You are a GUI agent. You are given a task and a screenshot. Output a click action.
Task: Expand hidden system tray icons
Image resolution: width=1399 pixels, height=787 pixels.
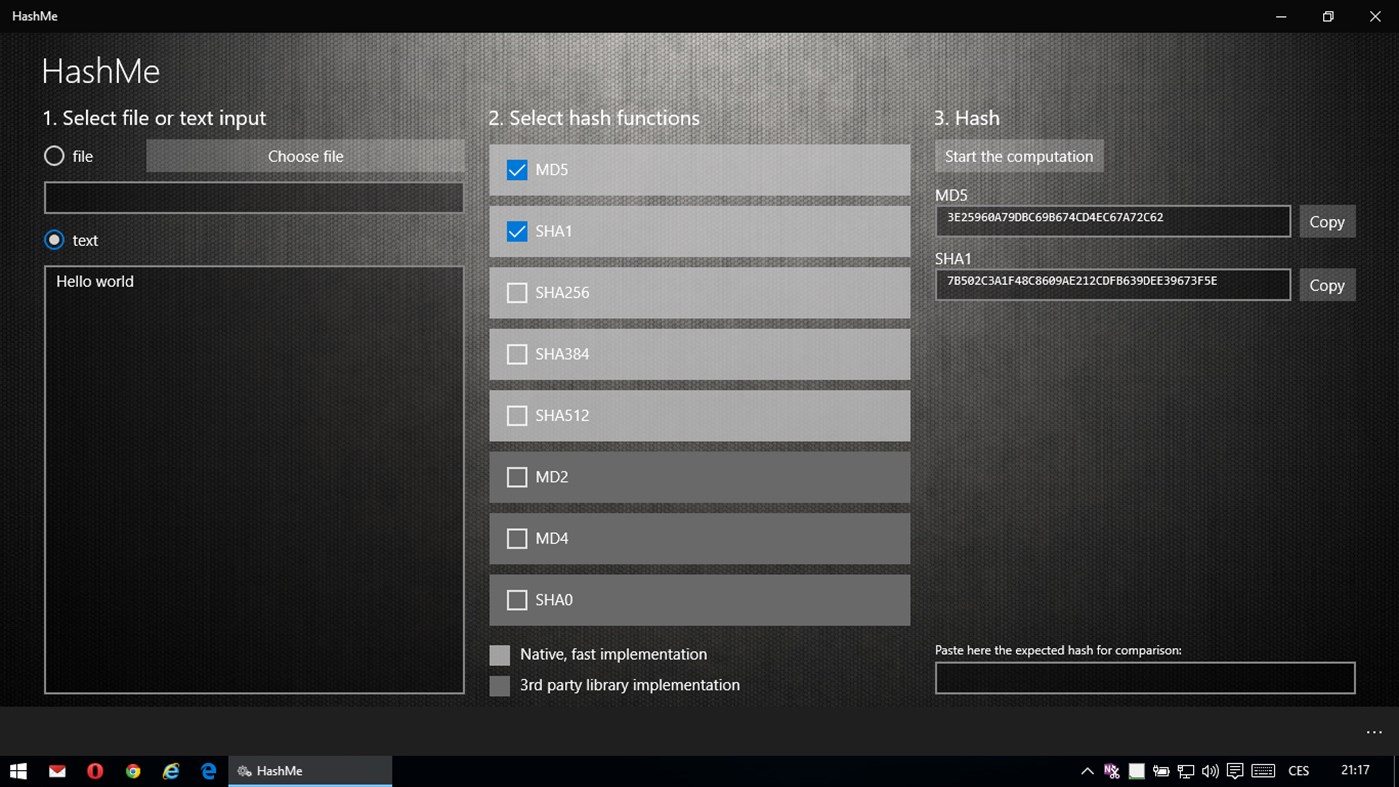pyautogui.click(x=1087, y=771)
